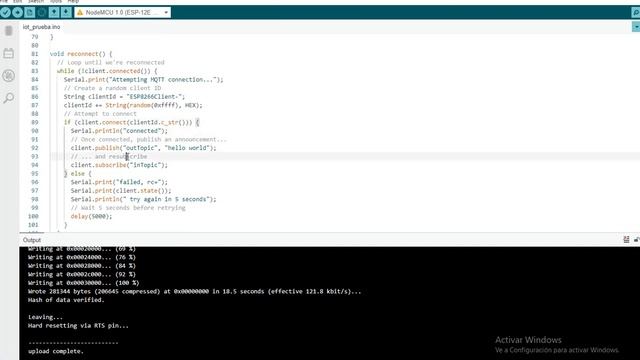Open the Sketch menu
Image resolution: width=640 pixels, height=360 pixels.
tap(36, 2)
